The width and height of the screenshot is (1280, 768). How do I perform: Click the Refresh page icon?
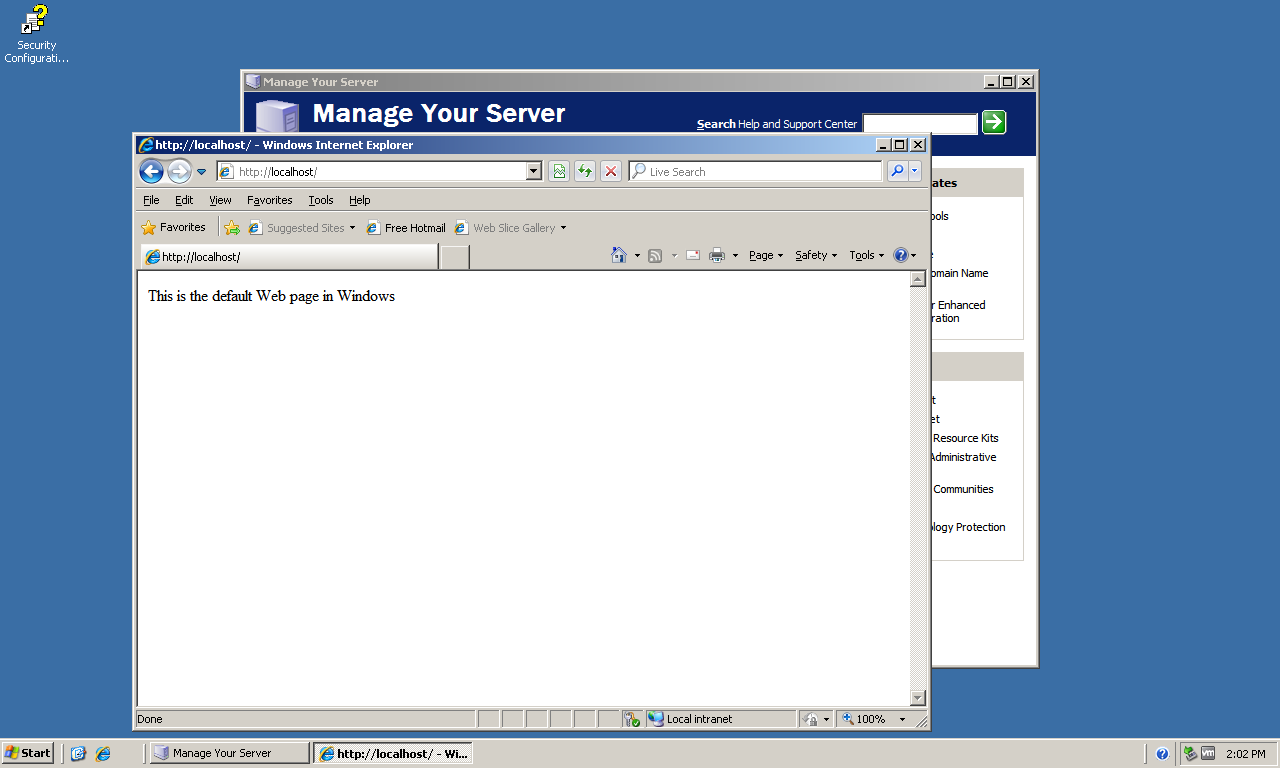(584, 171)
